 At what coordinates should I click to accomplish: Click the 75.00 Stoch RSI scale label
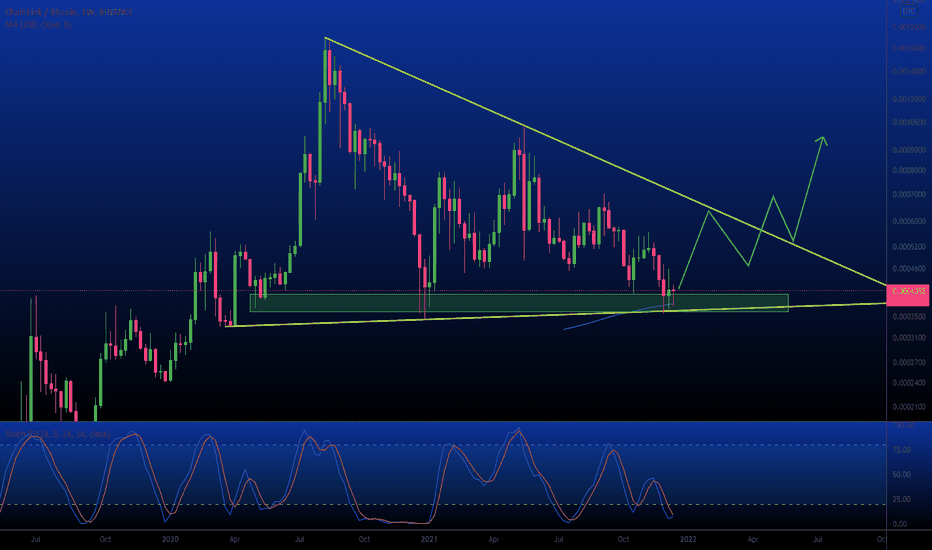(x=902, y=450)
